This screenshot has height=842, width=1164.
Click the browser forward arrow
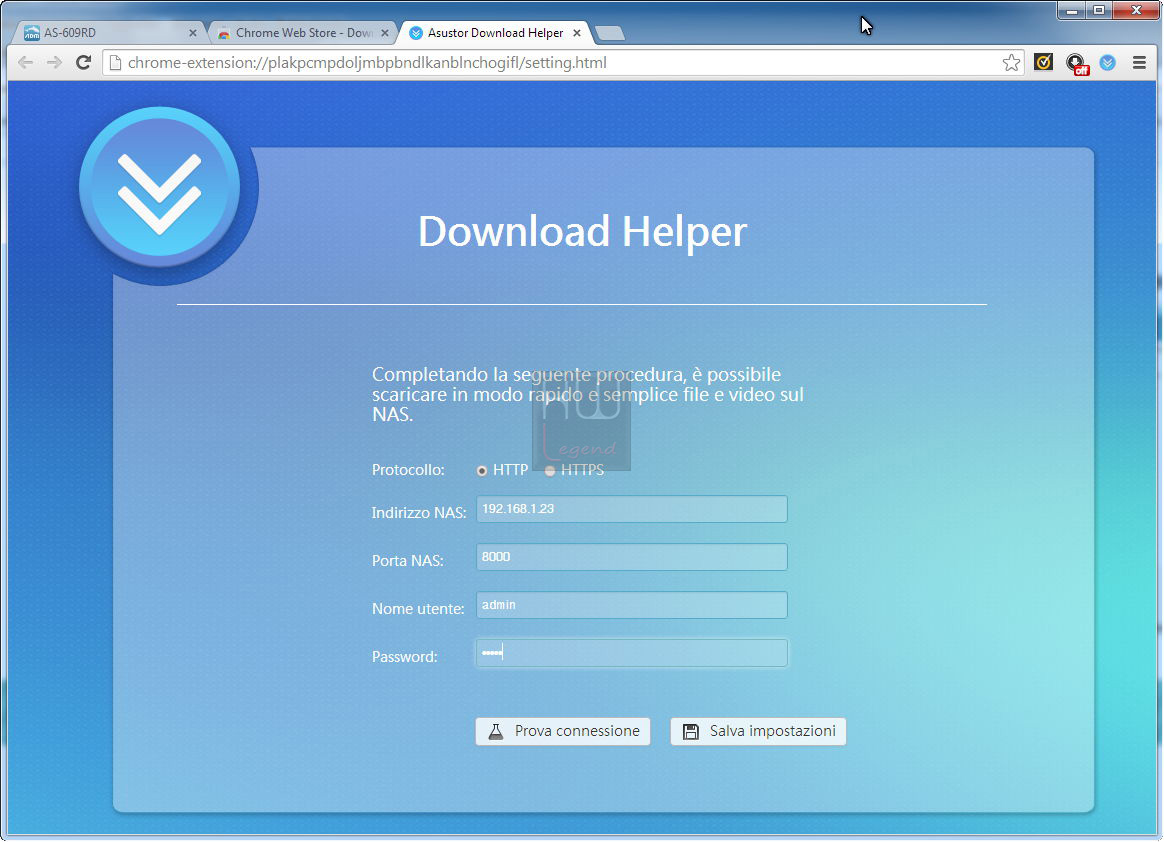click(54, 62)
